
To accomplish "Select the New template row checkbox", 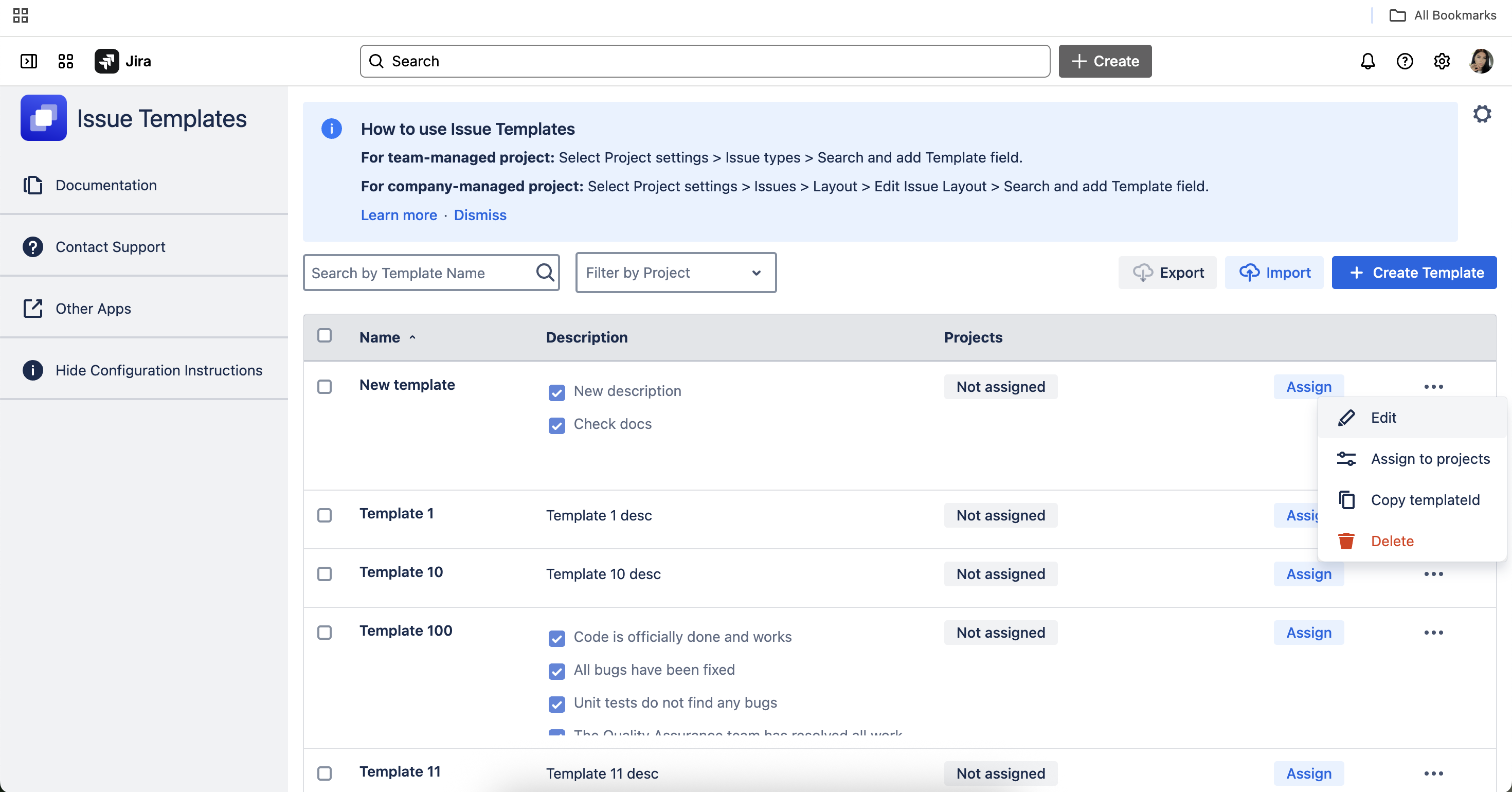I will (324, 386).
